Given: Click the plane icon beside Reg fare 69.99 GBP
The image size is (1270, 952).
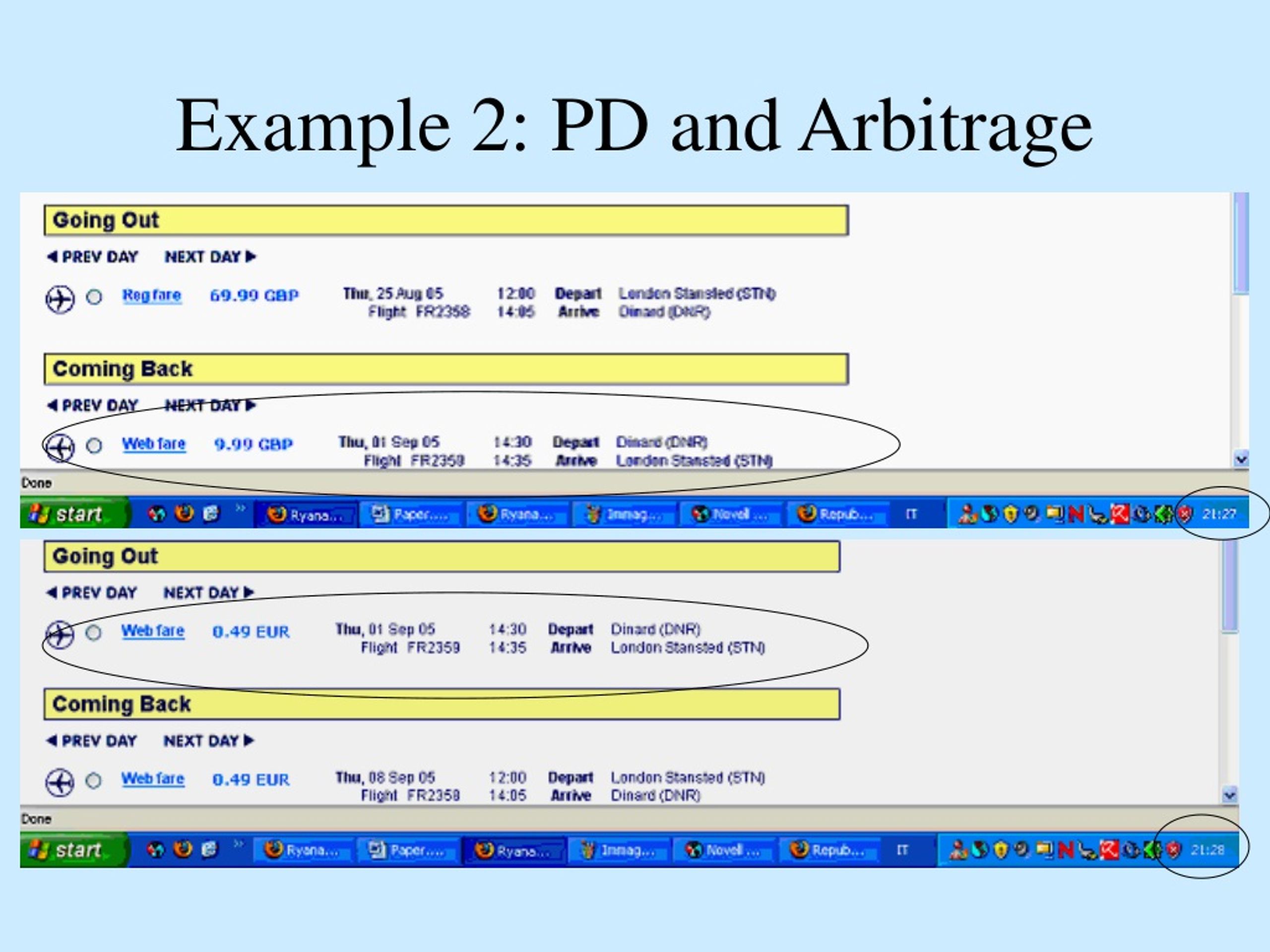Looking at the screenshot, I should coord(60,299).
